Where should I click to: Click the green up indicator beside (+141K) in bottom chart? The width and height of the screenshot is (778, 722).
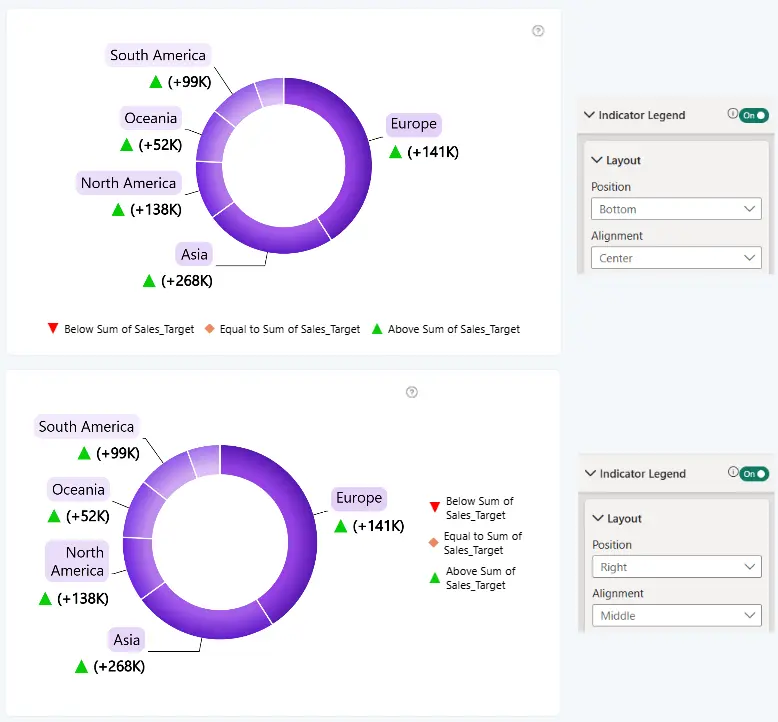[x=340, y=526]
